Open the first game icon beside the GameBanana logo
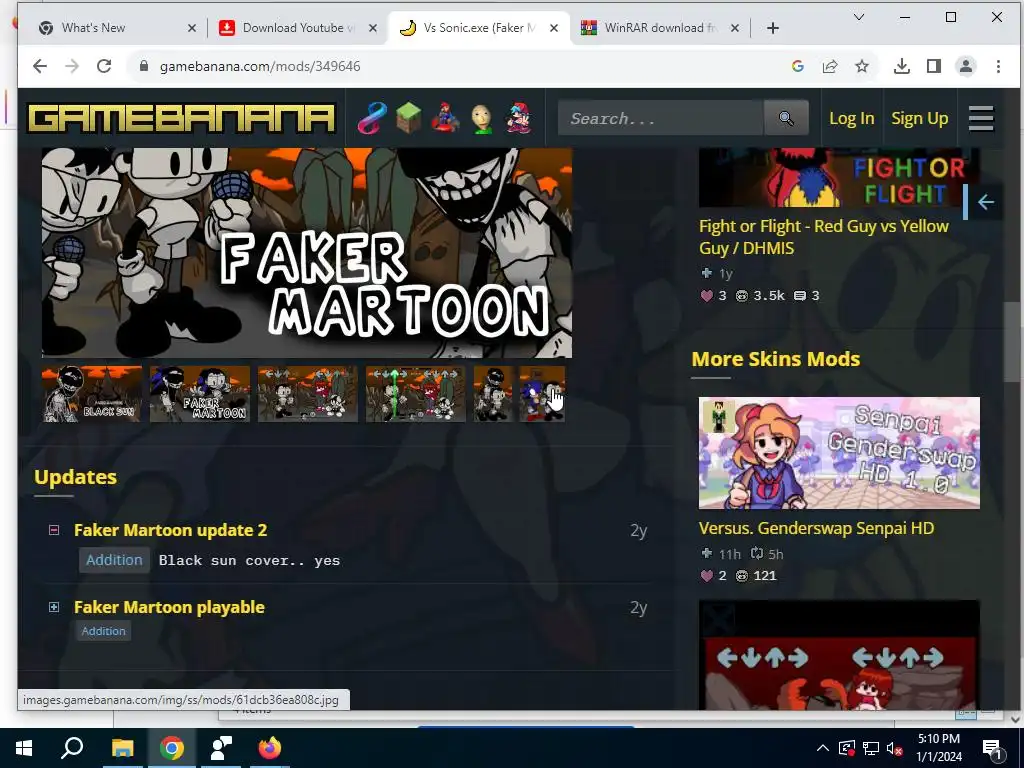Image resolution: width=1024 pixels, height=768 pixels. [x=372, y=118]
